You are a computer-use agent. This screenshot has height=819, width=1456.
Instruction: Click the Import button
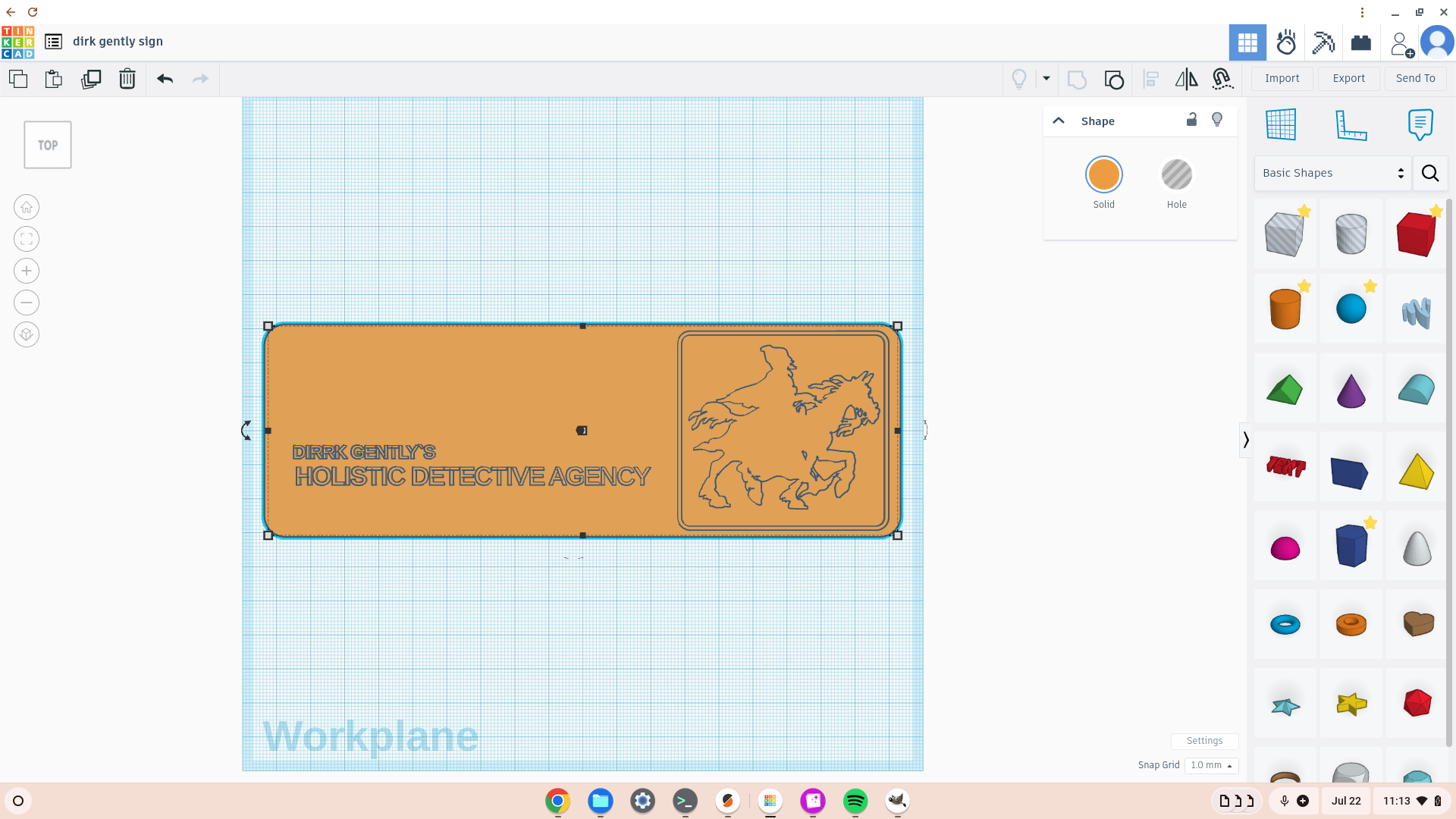[1282, 78]
